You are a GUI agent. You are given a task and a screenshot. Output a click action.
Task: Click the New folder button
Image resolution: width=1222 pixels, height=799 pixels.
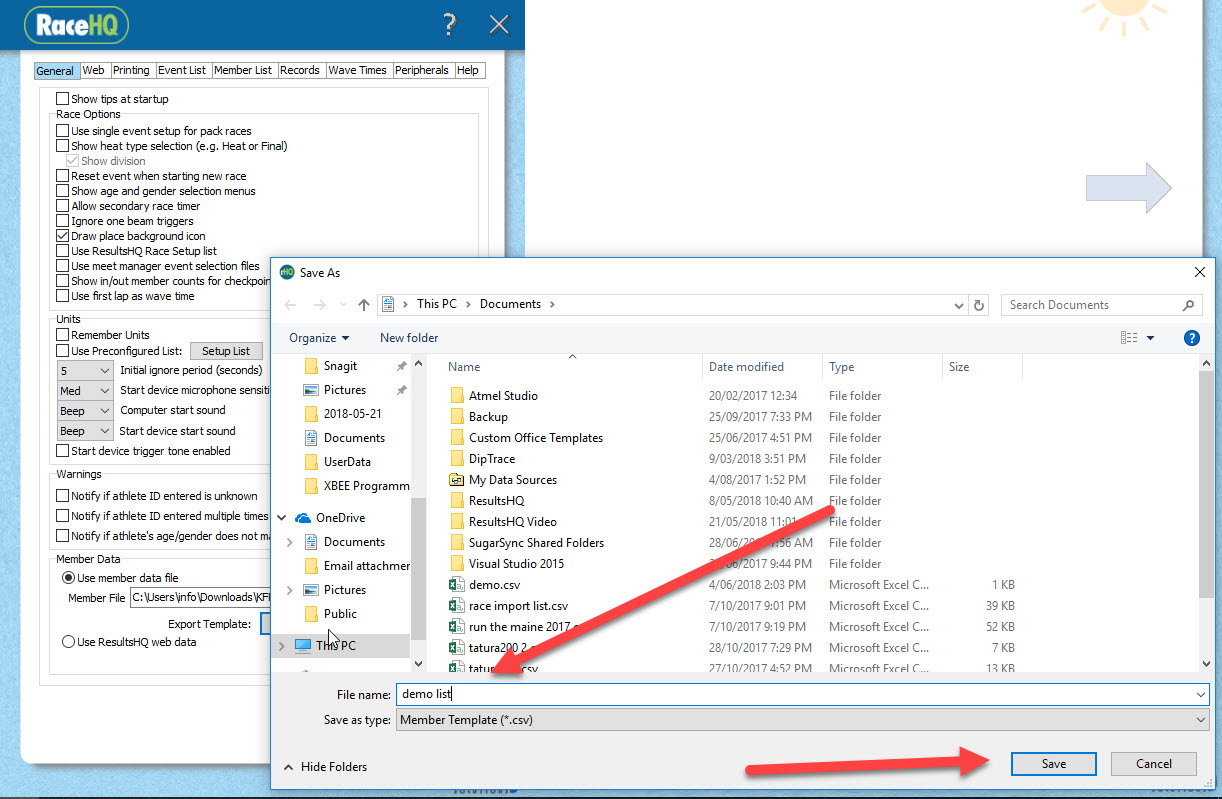click(409, 338)
